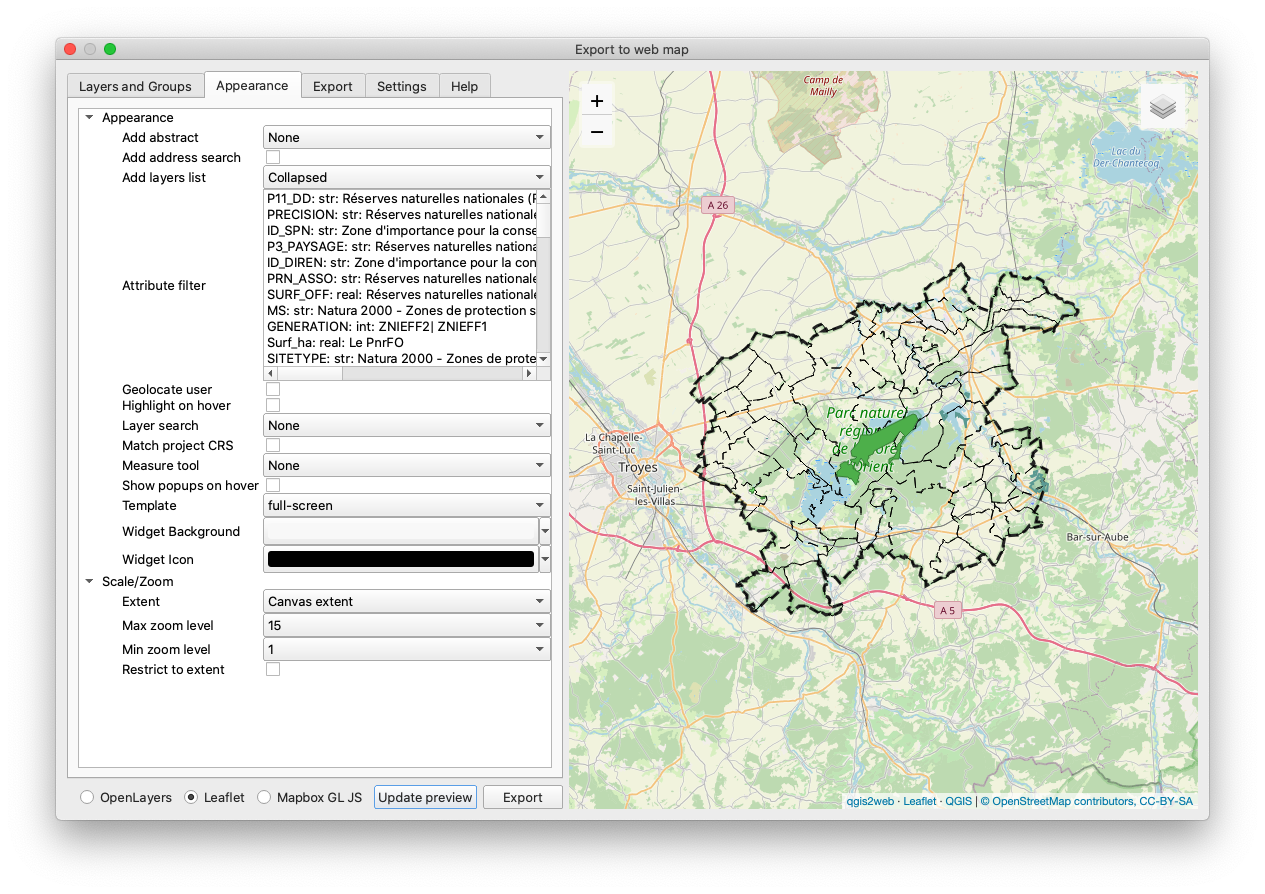Screen dimensions: 1265x894
Task: Open the Max zoom level dropdown
Action: point(407,625)
